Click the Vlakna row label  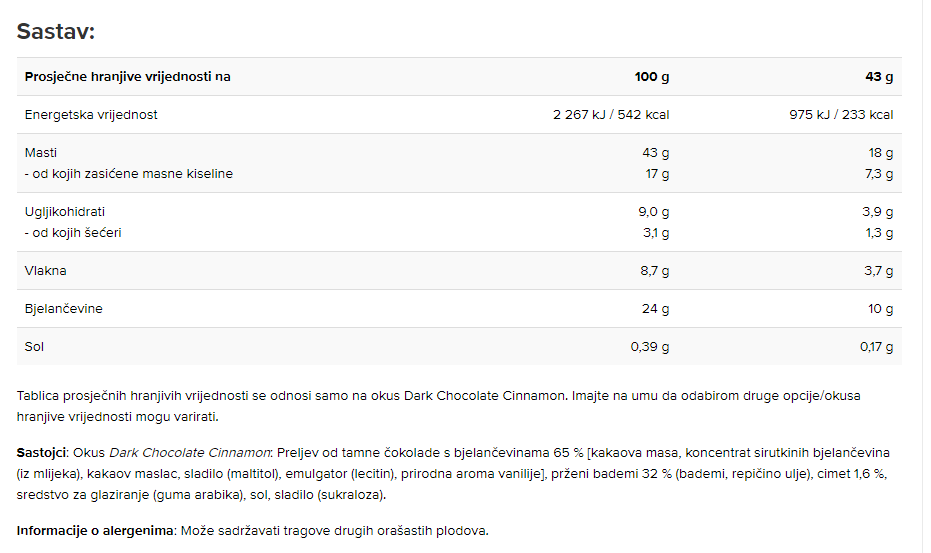pyautogui.click(x=45, y=271)
